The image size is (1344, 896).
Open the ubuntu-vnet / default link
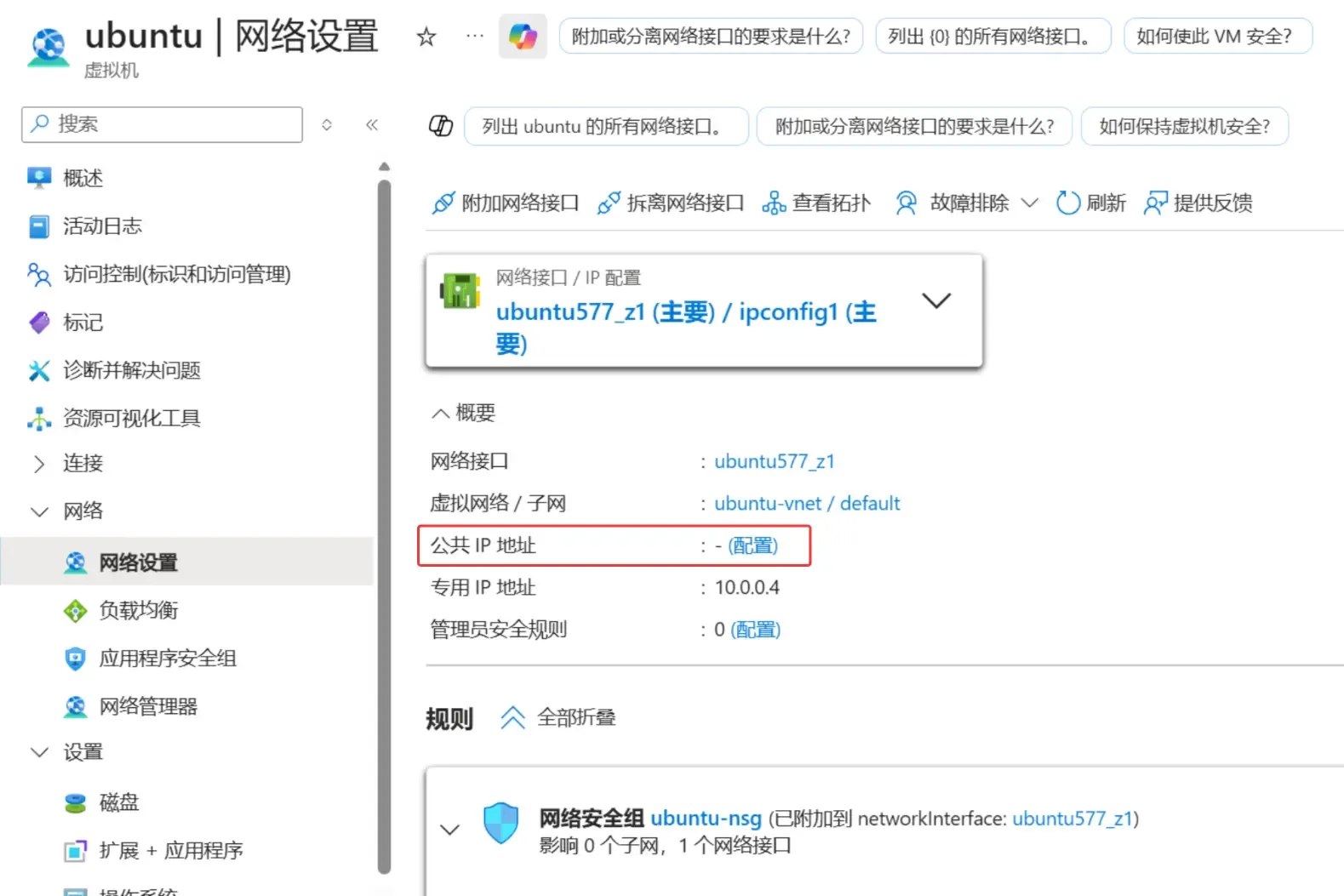coord(807,503)
